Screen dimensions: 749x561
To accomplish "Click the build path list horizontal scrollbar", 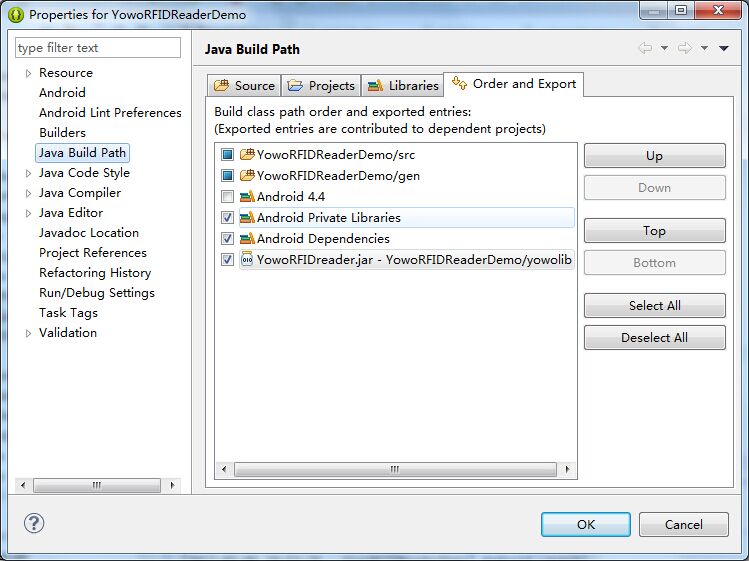I will point(395,469).
